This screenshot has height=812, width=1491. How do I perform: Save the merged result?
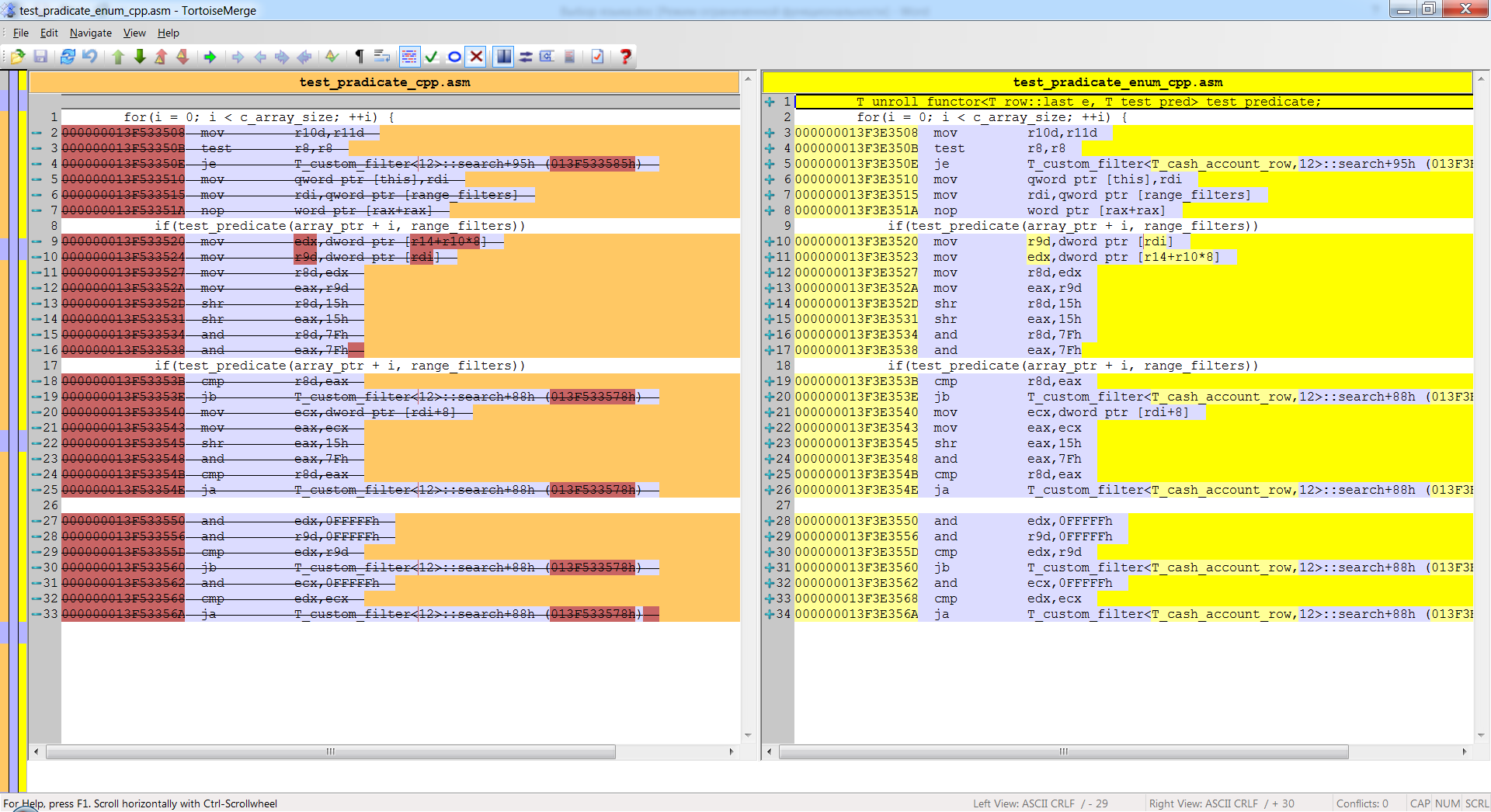tap(41, 56)
